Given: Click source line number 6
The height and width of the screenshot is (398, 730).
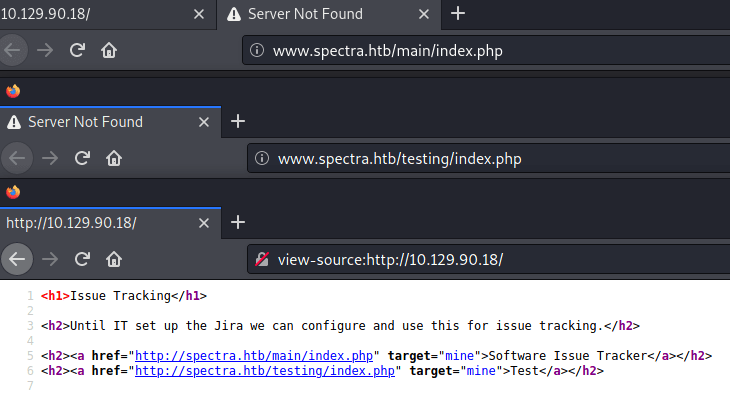Looking at the screenshot, I should coord(30,371).
